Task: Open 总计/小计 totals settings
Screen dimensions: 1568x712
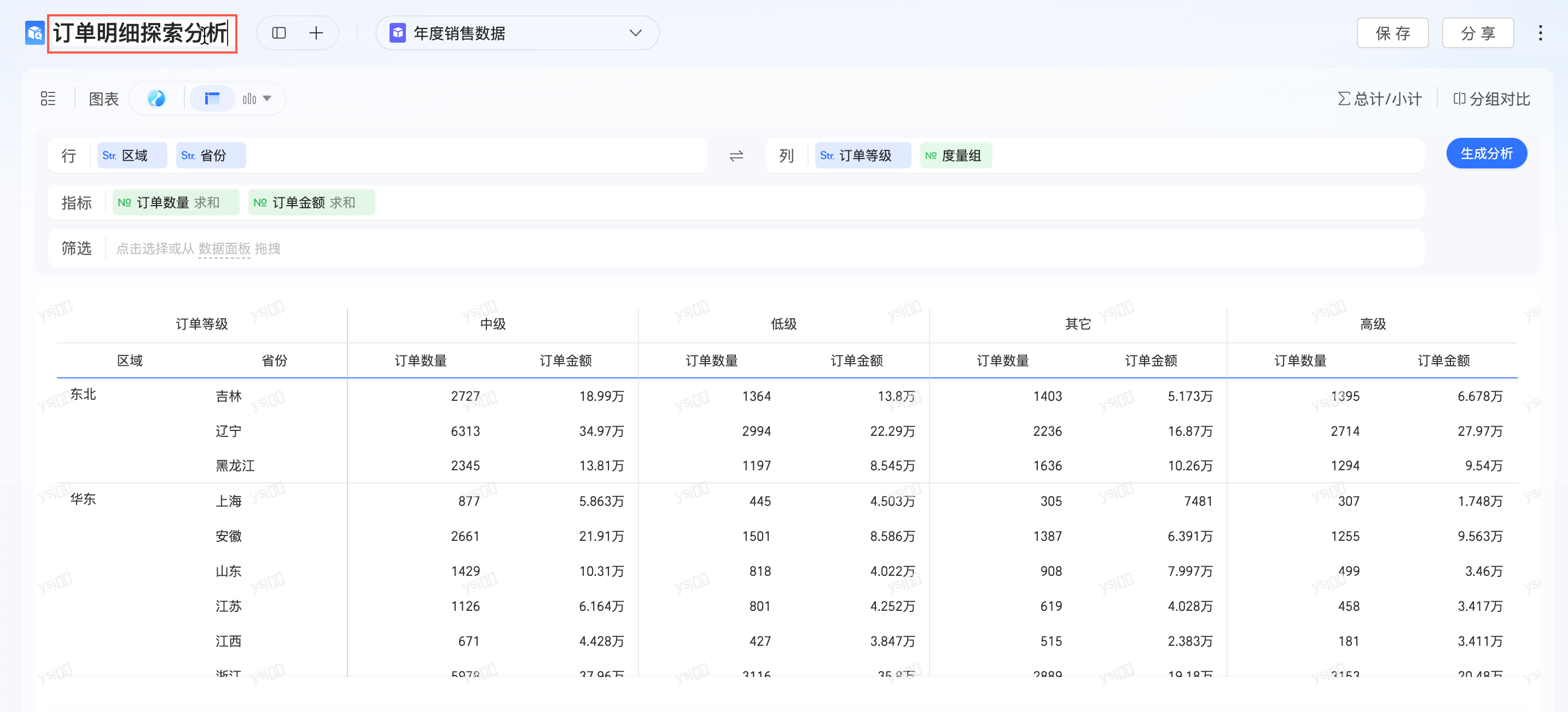Action: click(x=1379, y=98)
